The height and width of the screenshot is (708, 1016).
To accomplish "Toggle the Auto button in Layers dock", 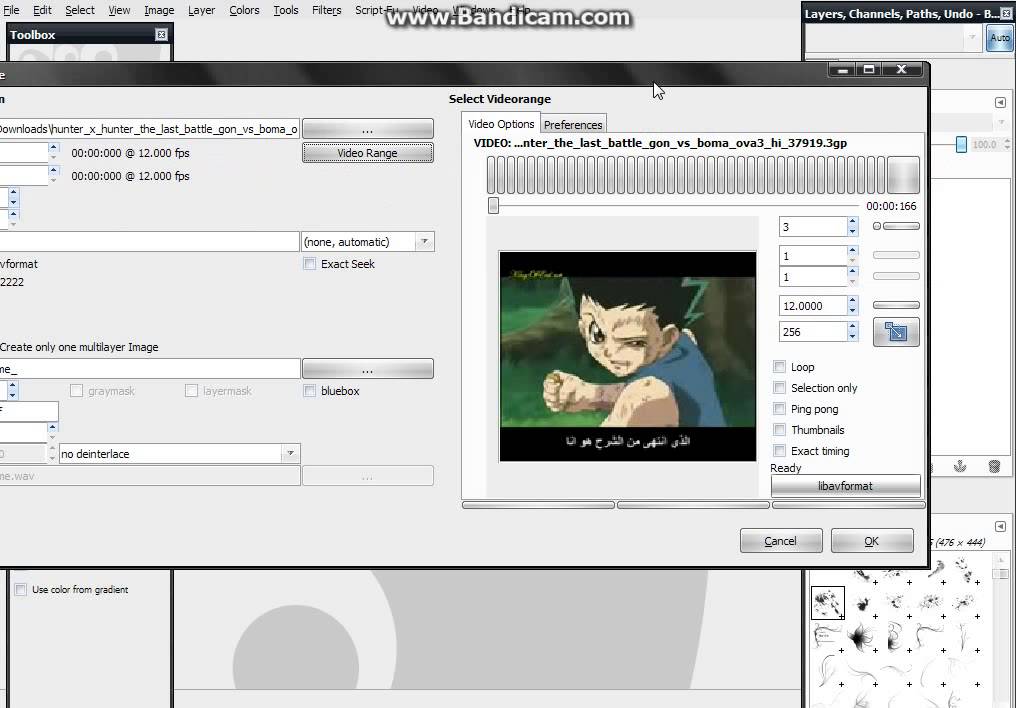I will (x=999, y=38).
